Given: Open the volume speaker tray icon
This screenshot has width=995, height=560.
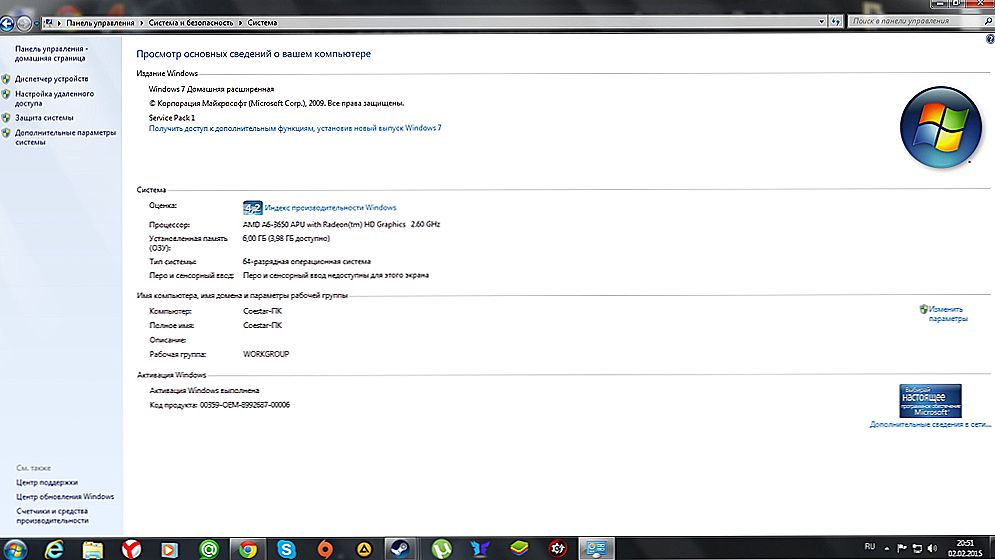Looking at the screenshot, I should pyautogui.click(x=932, y=549).
